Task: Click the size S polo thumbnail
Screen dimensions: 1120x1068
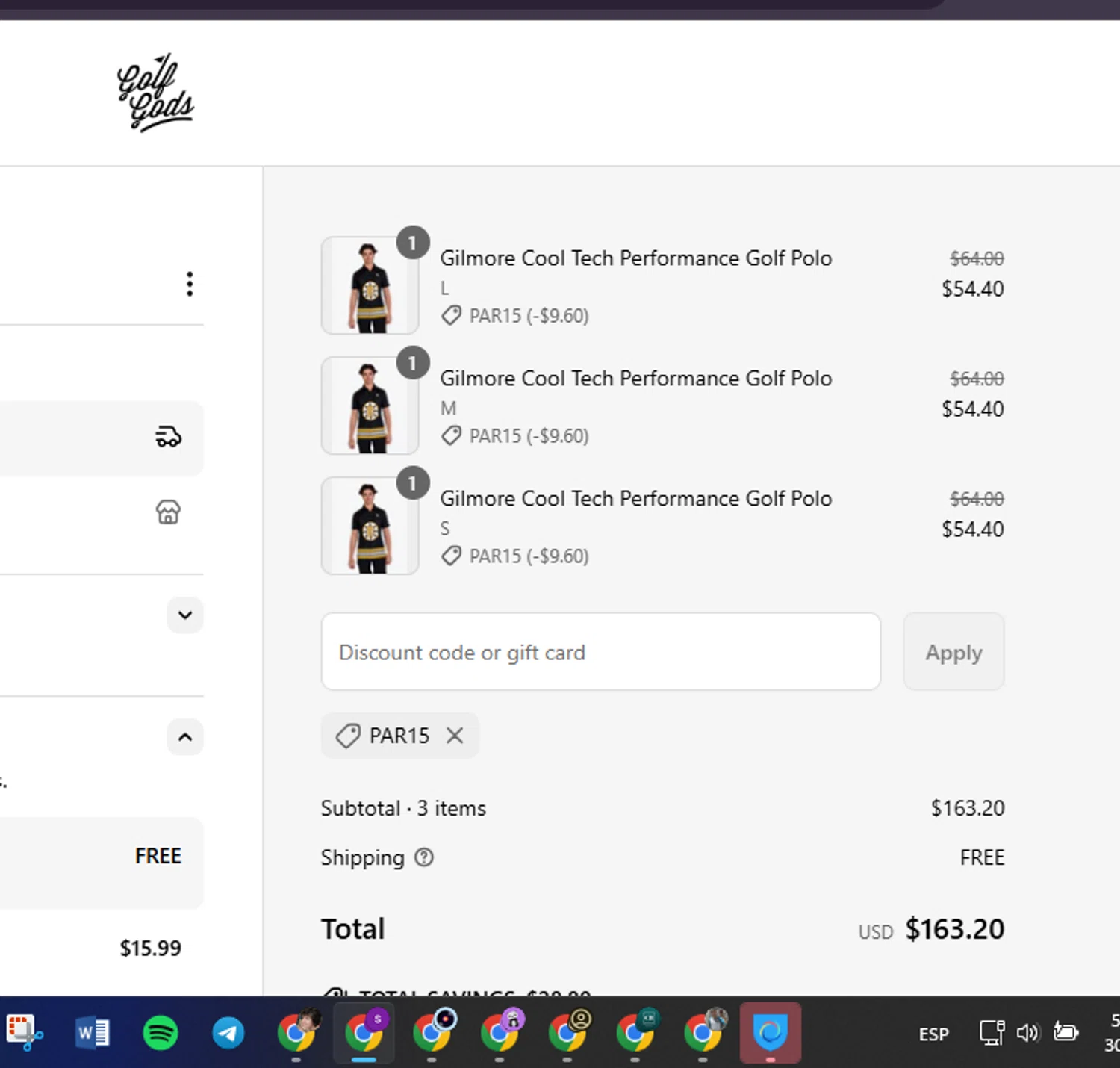Action: pos(370,526)
